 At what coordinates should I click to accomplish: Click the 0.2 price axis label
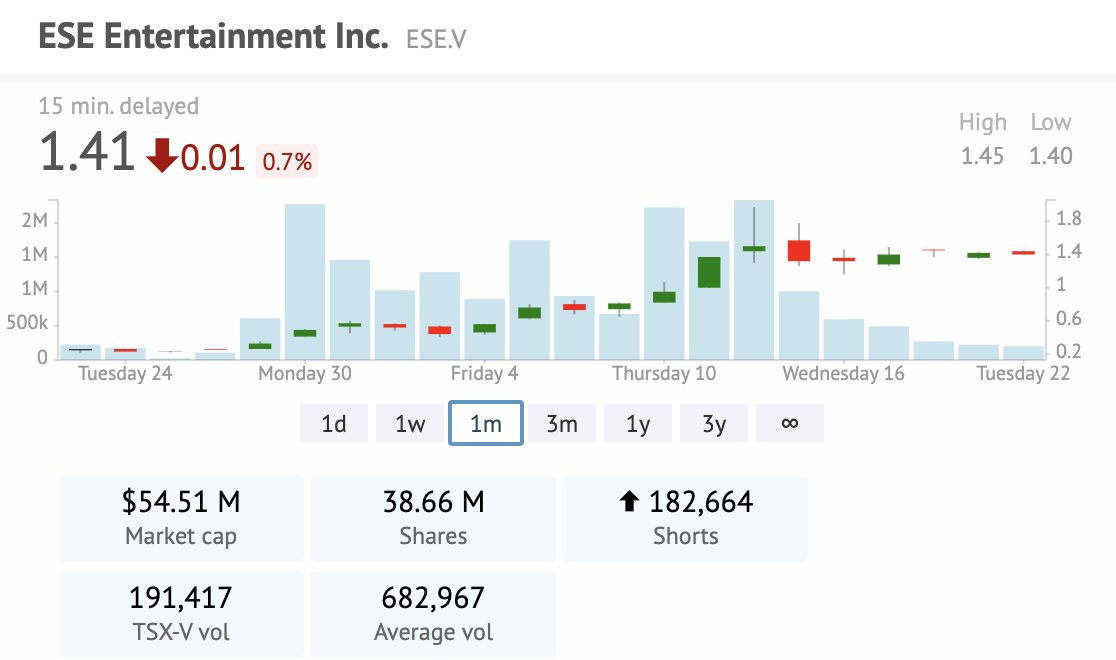[1068, 351]
